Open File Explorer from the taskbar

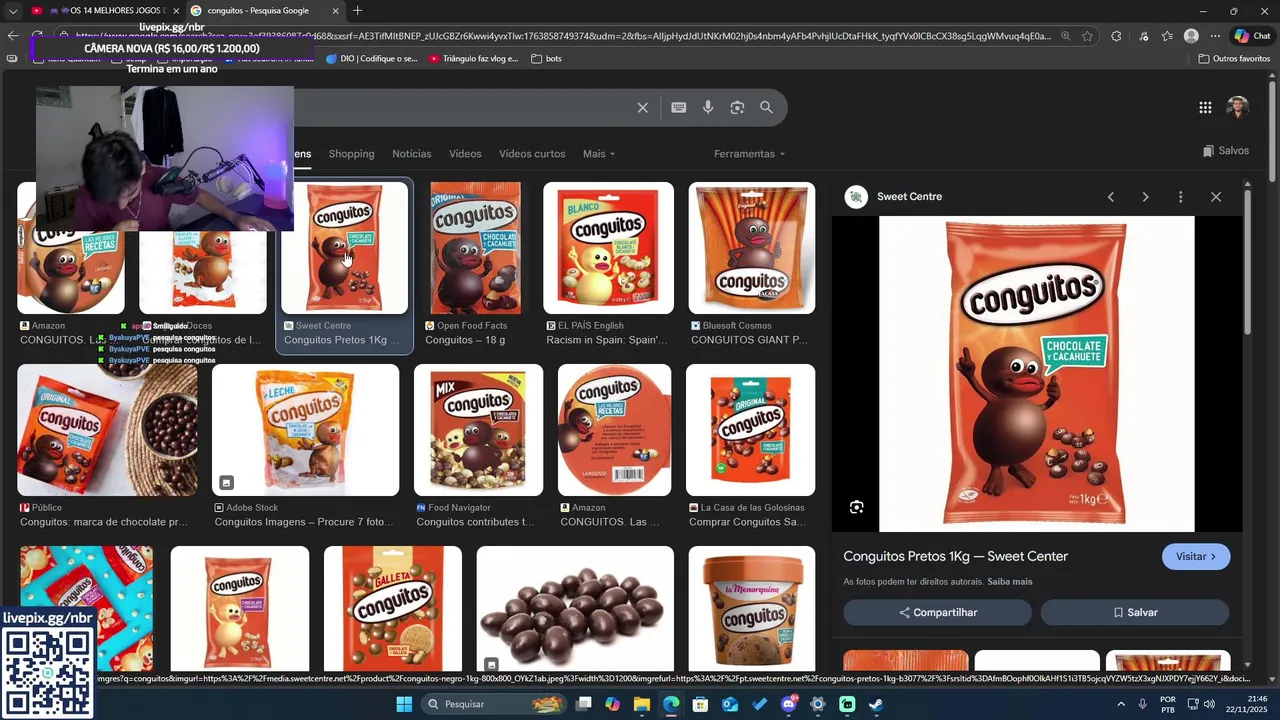pos(642,704)
